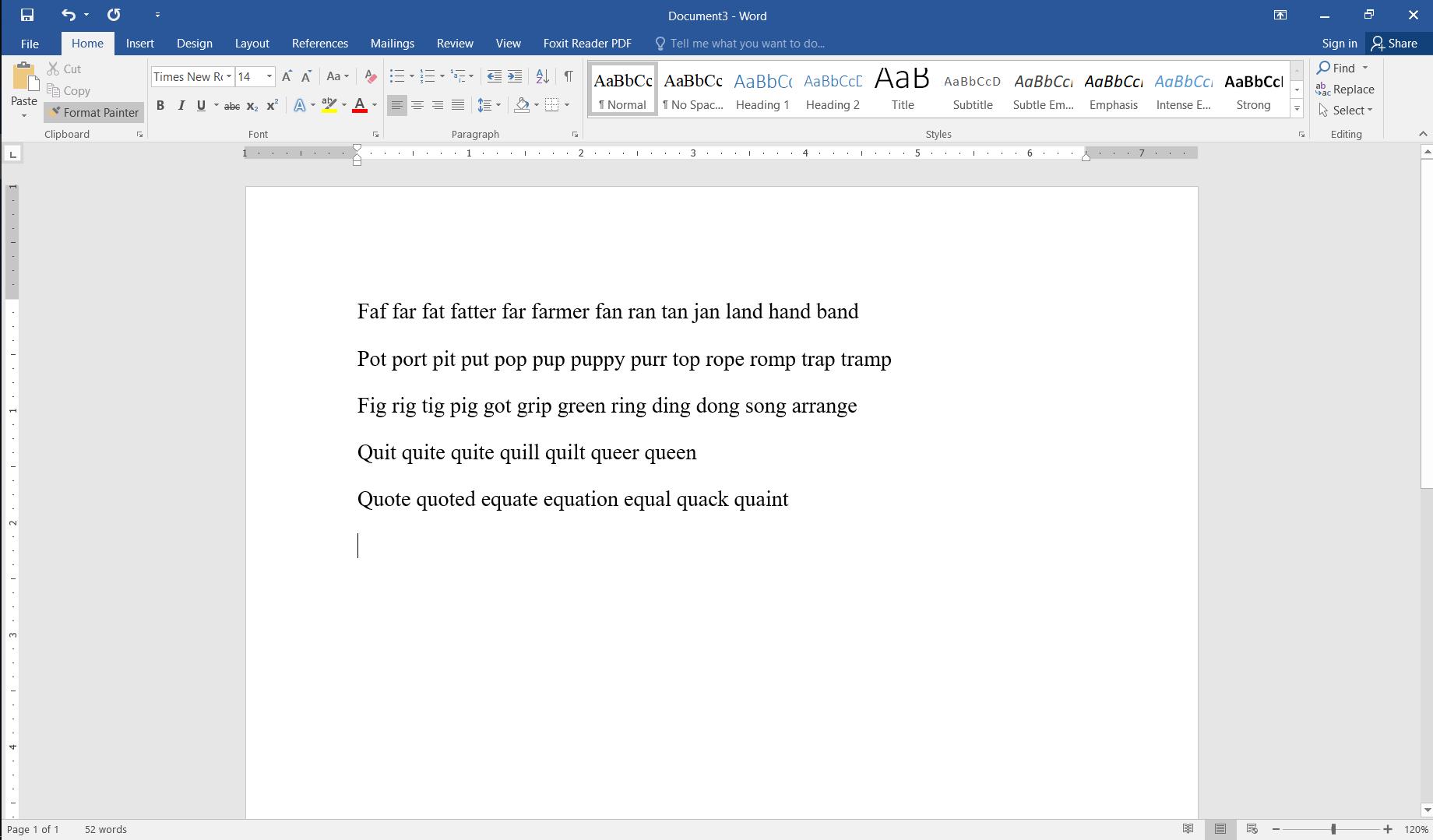Viewport: 1433px width, 840px height.
Task: Click the Increase Indent icon
Action: (x=515, y=76)
